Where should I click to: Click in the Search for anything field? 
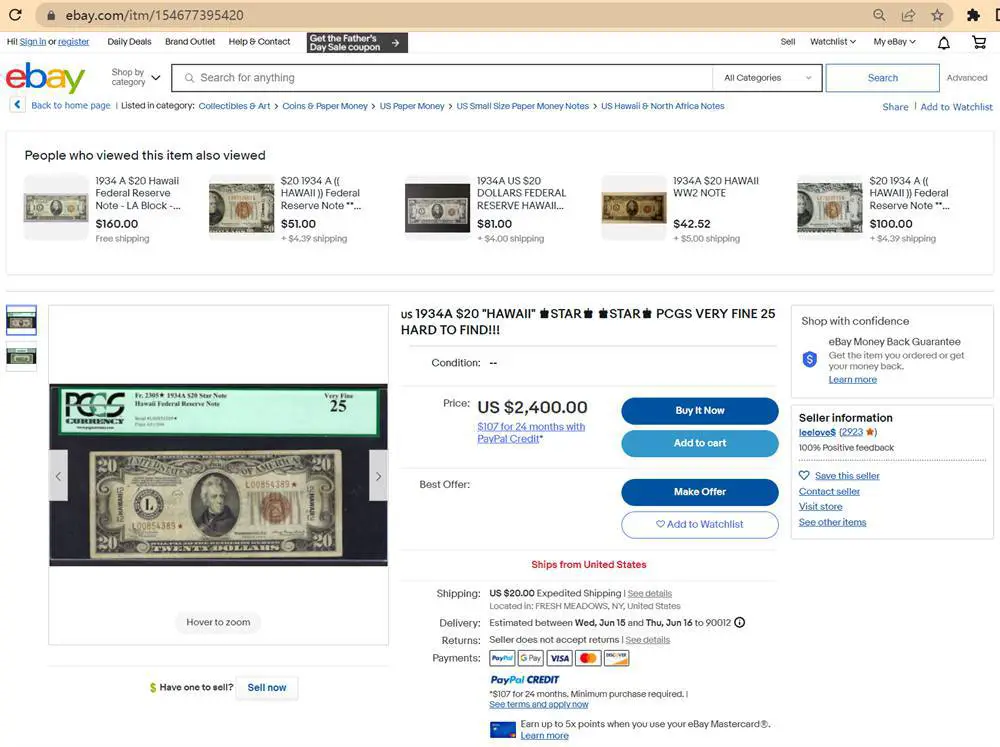tap(442, 78)
